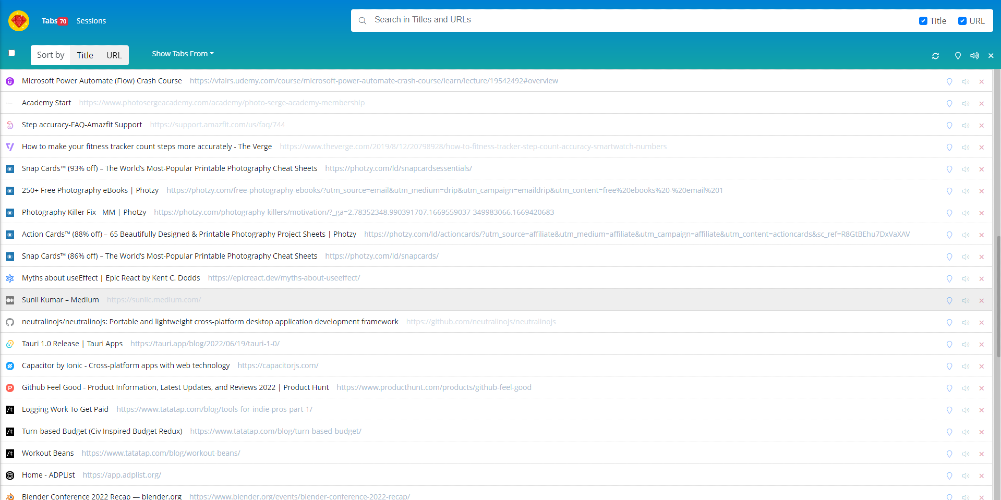Click the close X in the header toolbar
The image size is (1001, 500).
click(991, 56)
